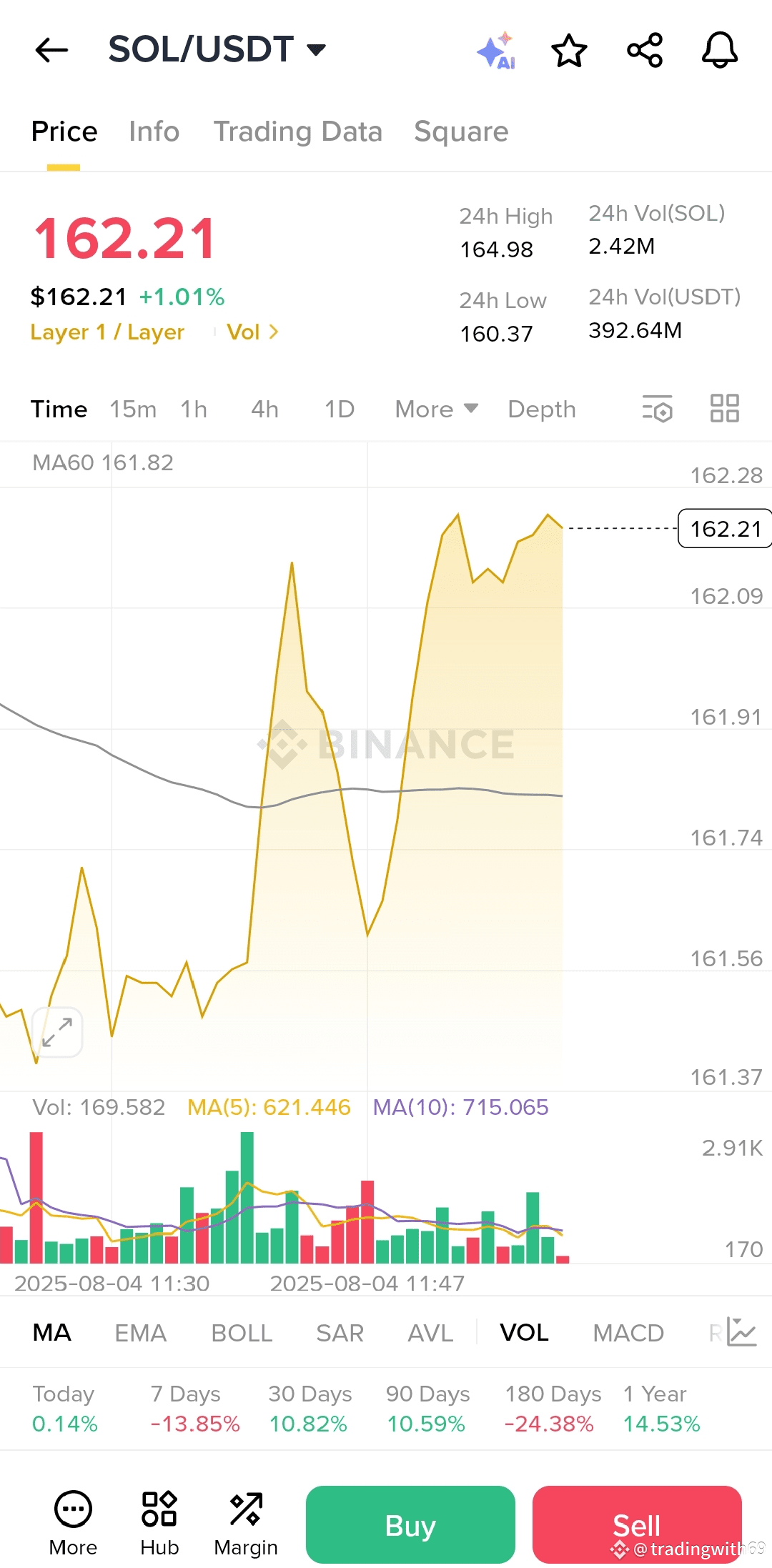The image size is (772, 1568).
Task: Open the indicator chart icon
Action: tap(741, 1332)
